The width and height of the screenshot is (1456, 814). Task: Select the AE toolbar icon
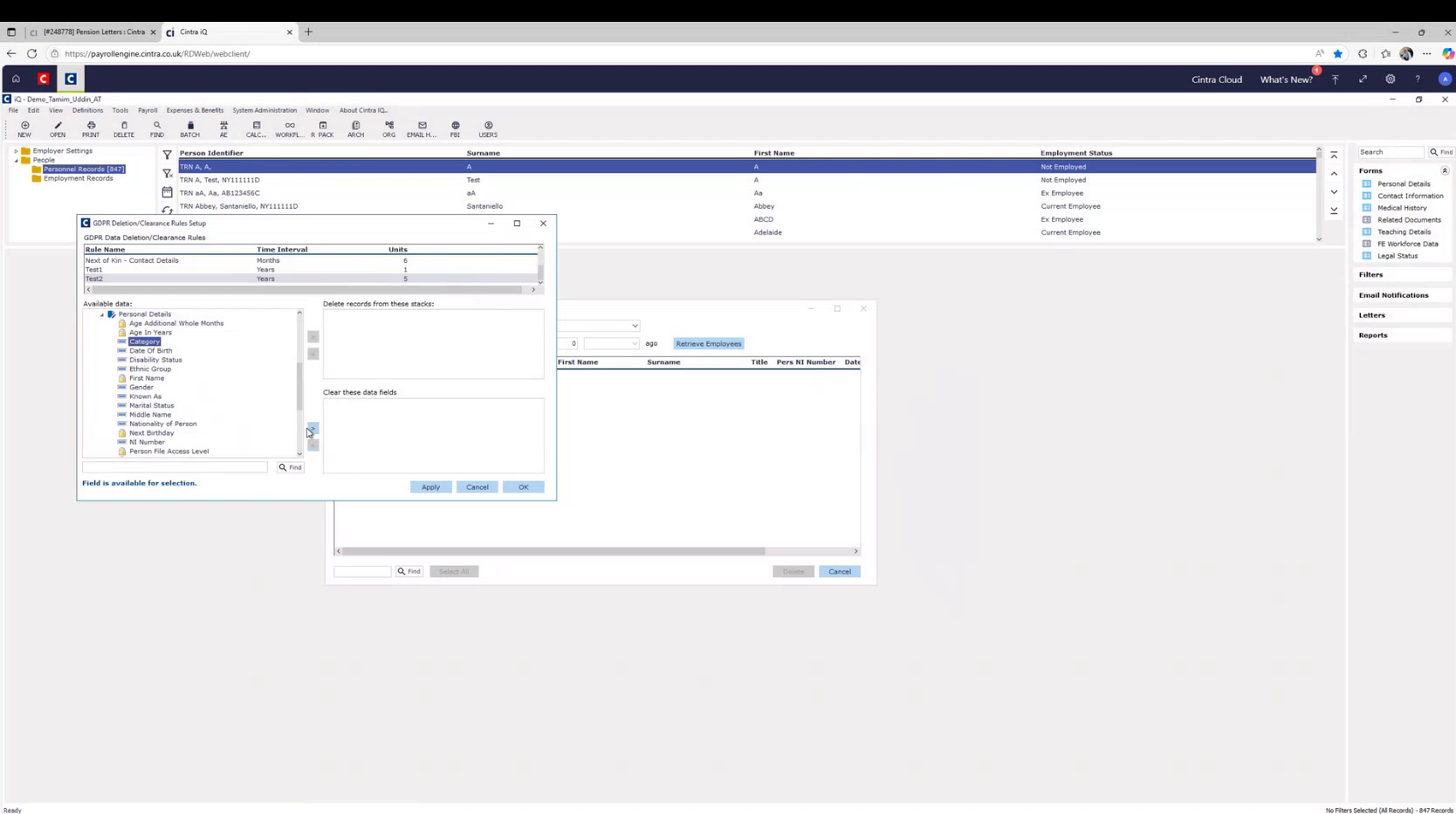point(223,128)
